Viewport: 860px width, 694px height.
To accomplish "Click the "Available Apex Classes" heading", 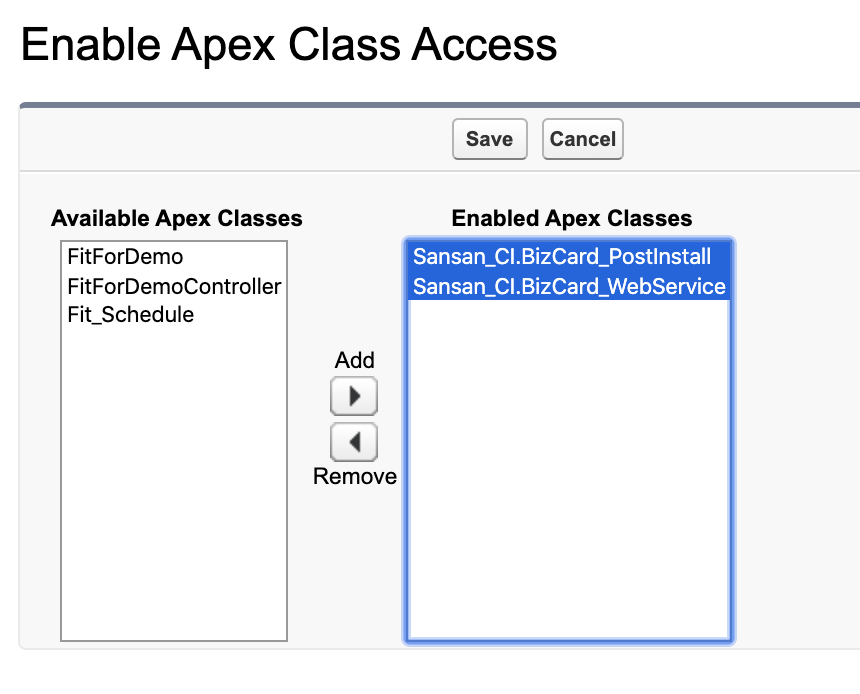I will pos(177,218).
